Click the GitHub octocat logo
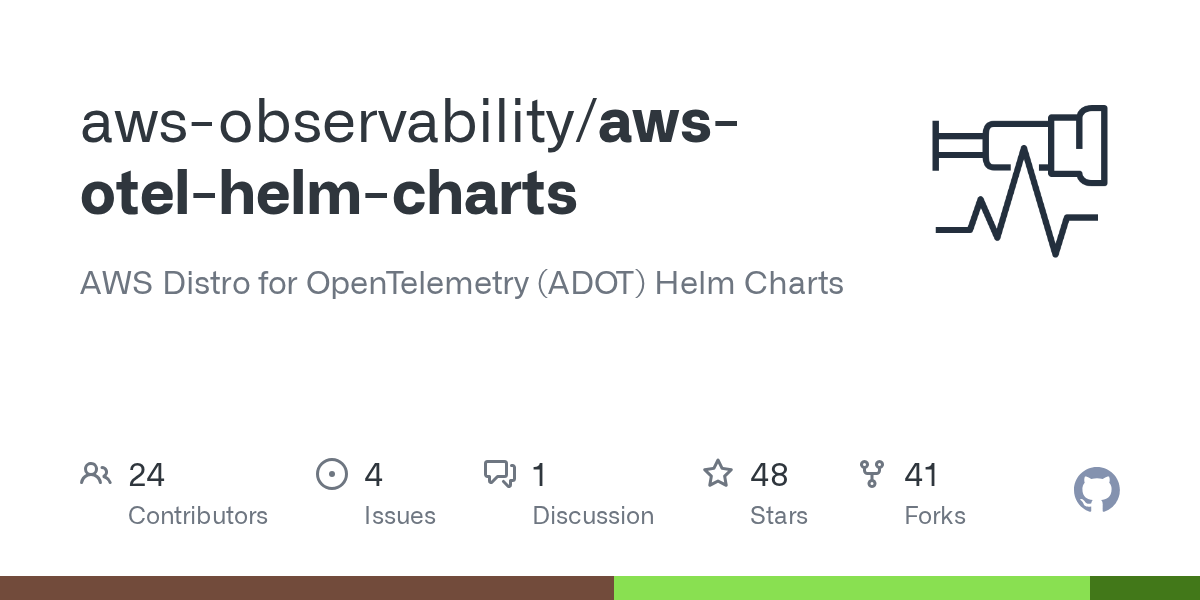 point(1096,491)
